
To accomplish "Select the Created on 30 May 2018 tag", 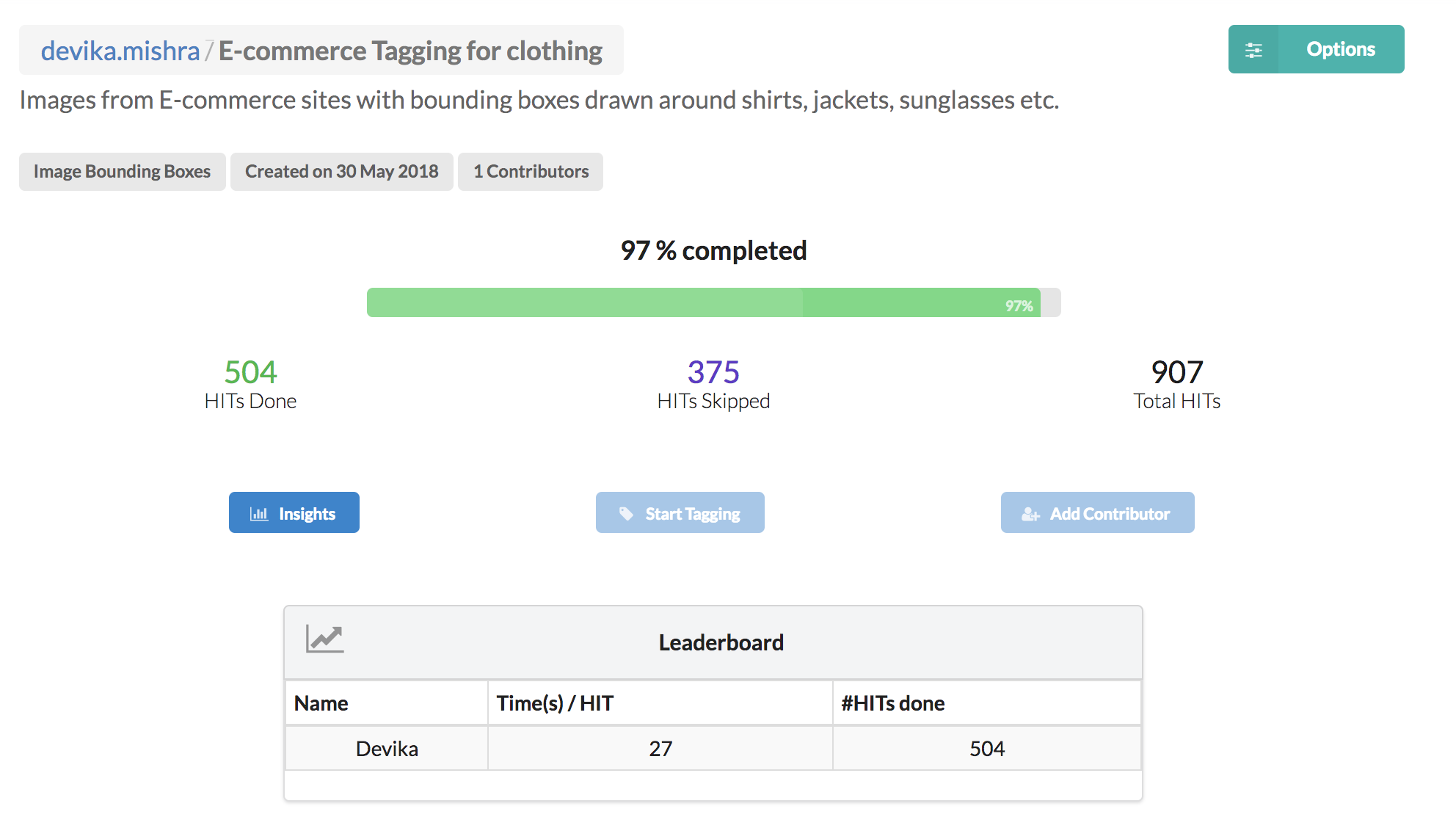I will point(341,171).
